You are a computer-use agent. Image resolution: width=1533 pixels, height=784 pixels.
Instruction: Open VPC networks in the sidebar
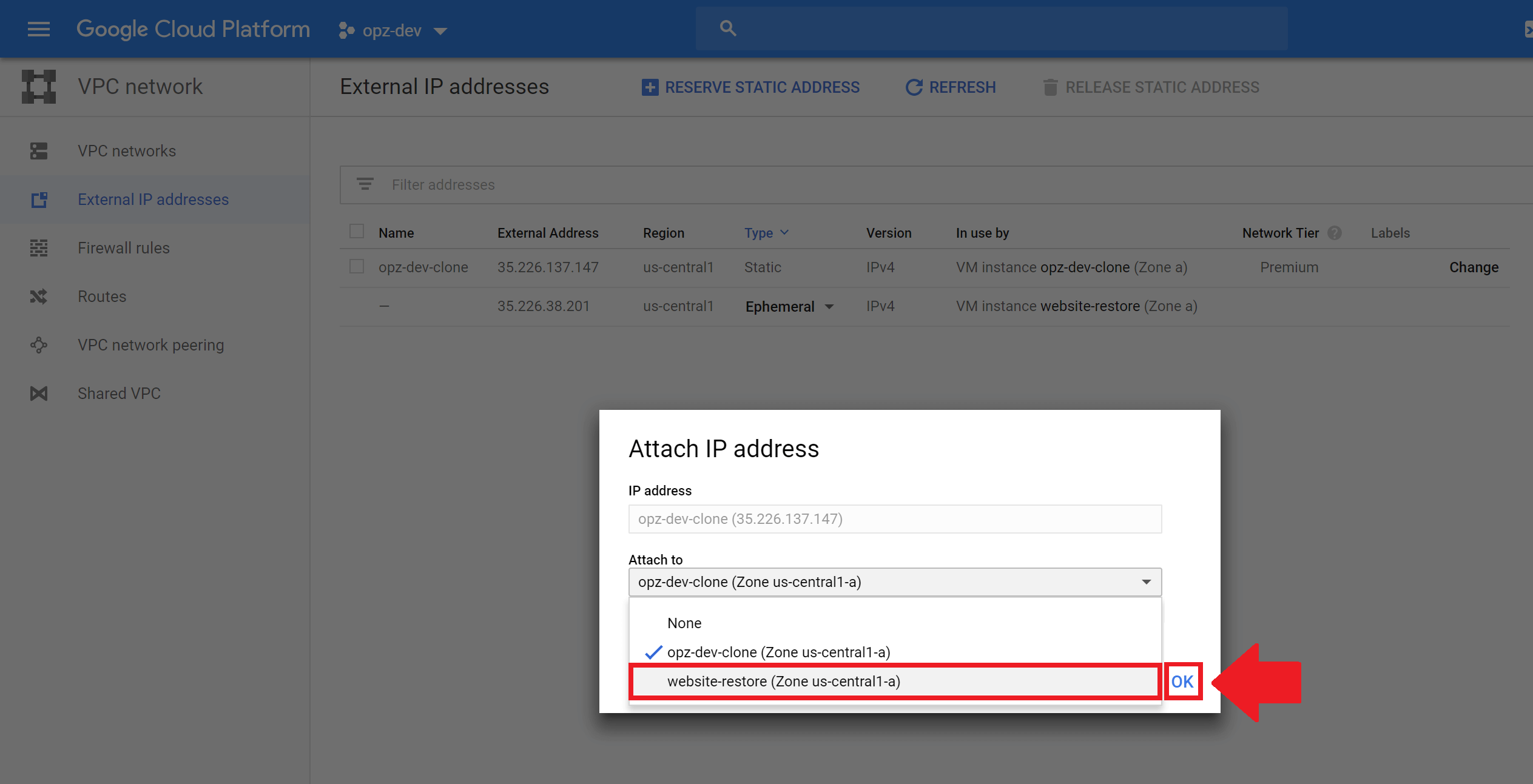tap(127, 151)
